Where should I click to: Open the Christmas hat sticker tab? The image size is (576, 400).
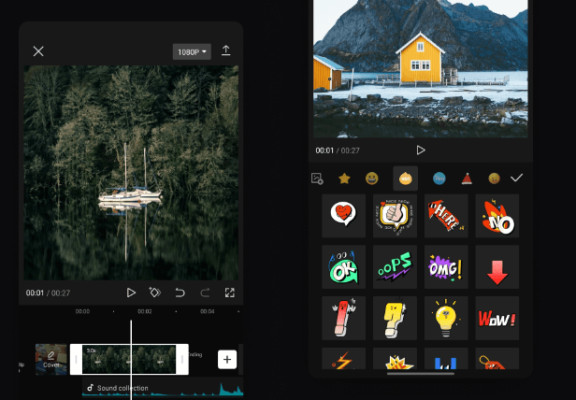point(467,179)
